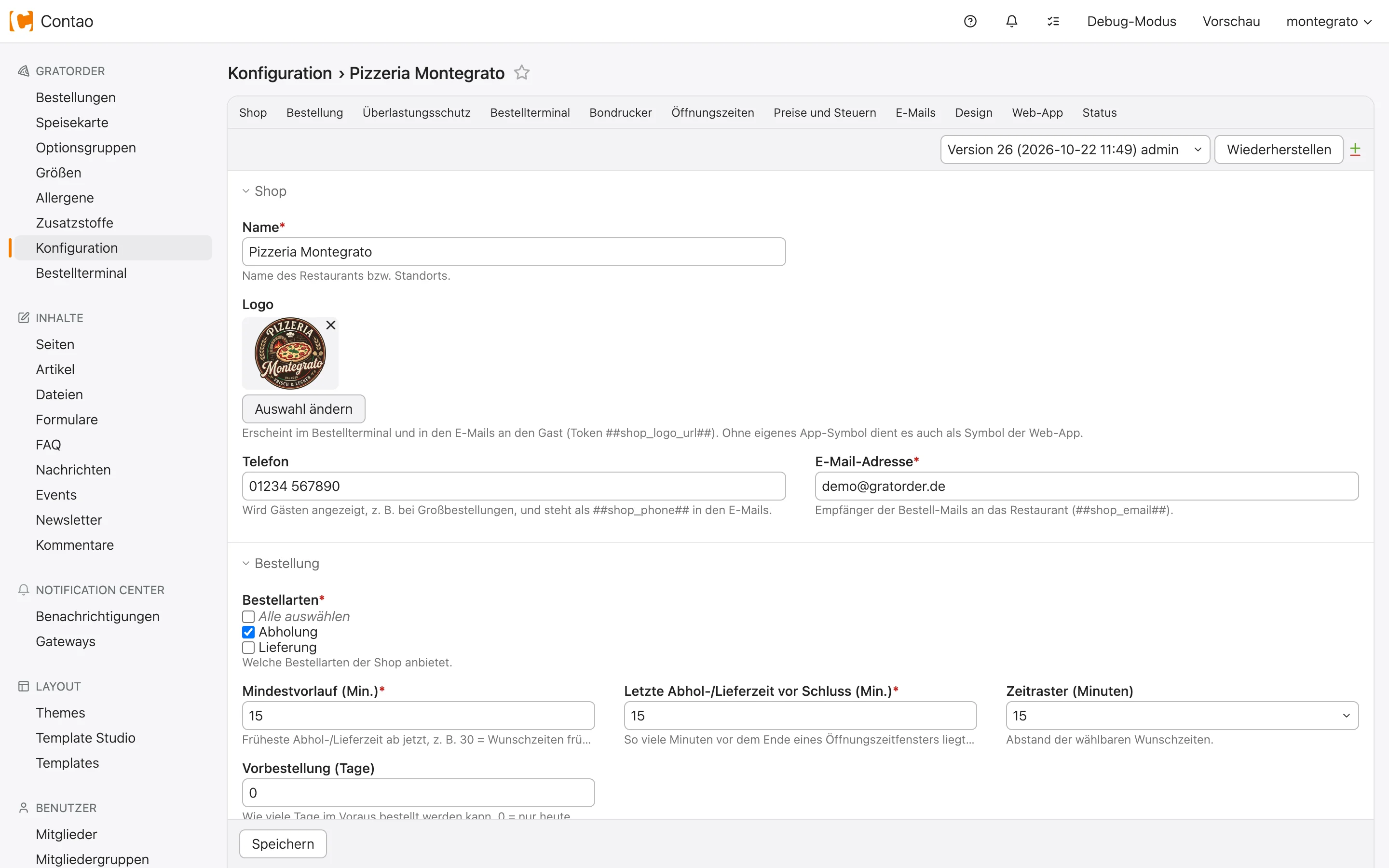1389x868 pixels.
Task: Focus the Mindestvorlauf (Min.) field
Action: [x=418, y=716]
